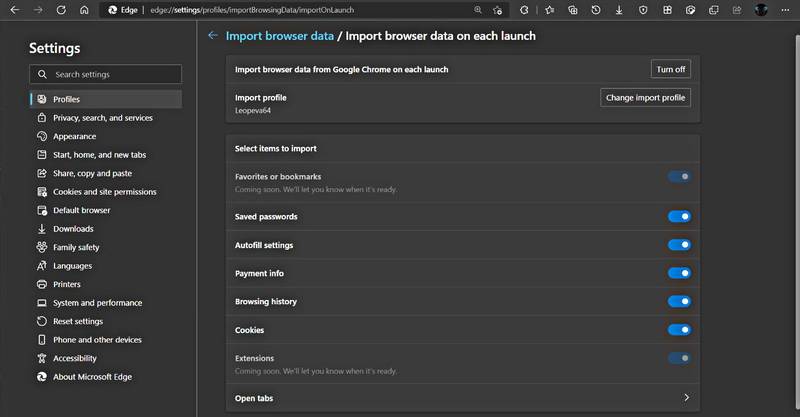The image size is (800, 417).
Task: Open Accessibility settings
Action: [x=106, y=358]
